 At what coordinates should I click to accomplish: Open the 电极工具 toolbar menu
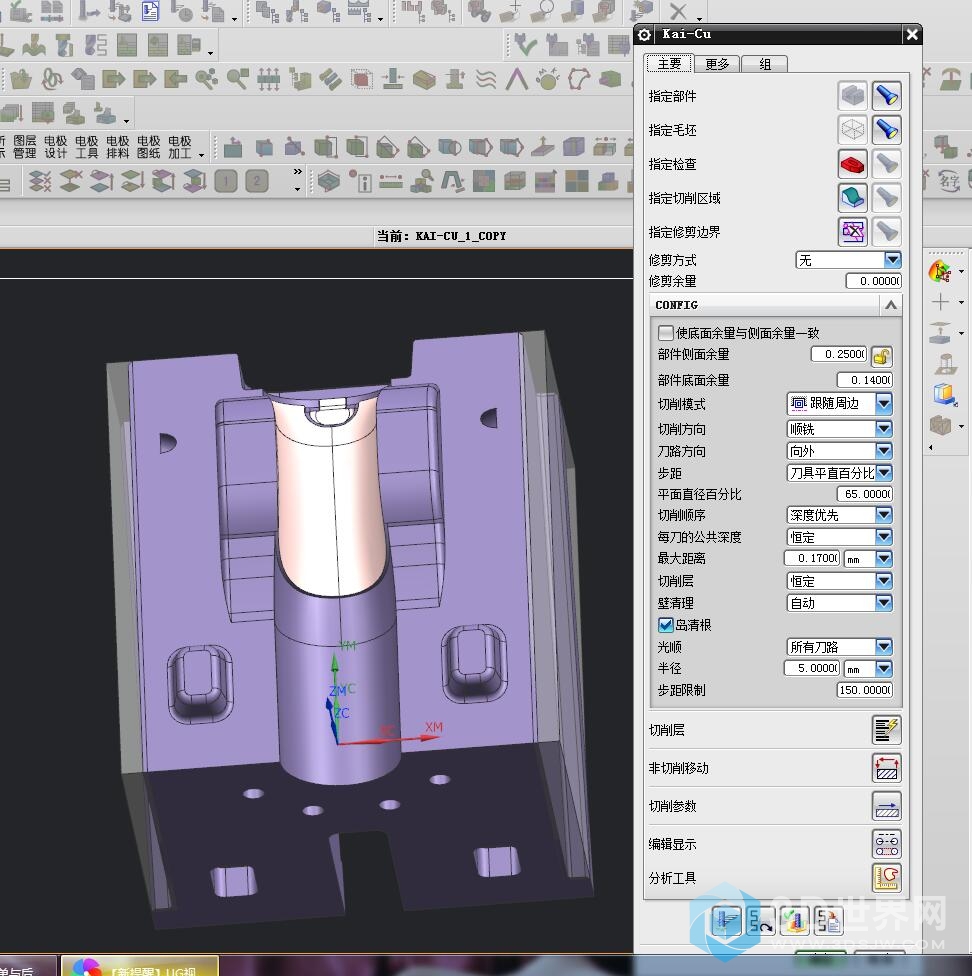[x=86, y=147]
